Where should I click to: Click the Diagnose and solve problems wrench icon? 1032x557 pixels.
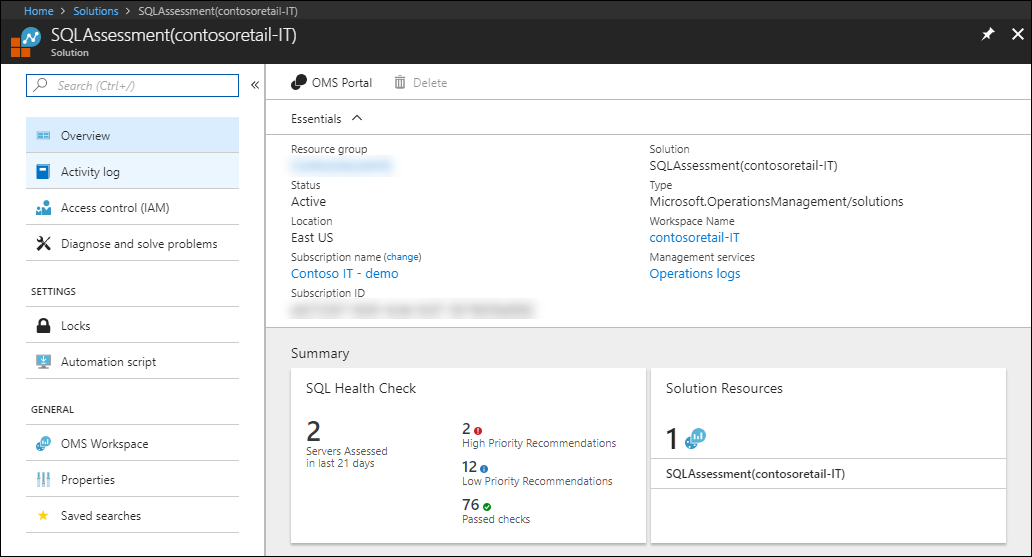pos(43,244)
